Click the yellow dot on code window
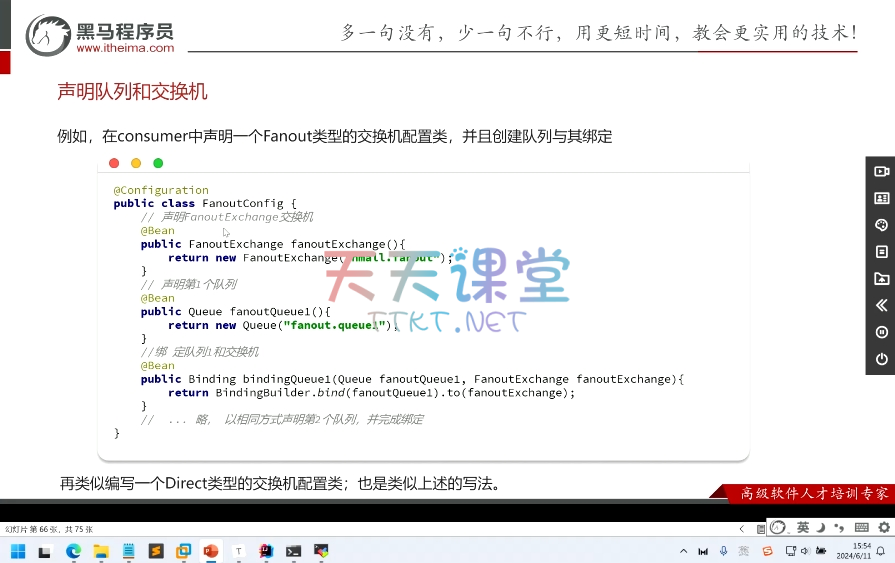This screenshot has height=563, width=895. [x=136, y=163]
